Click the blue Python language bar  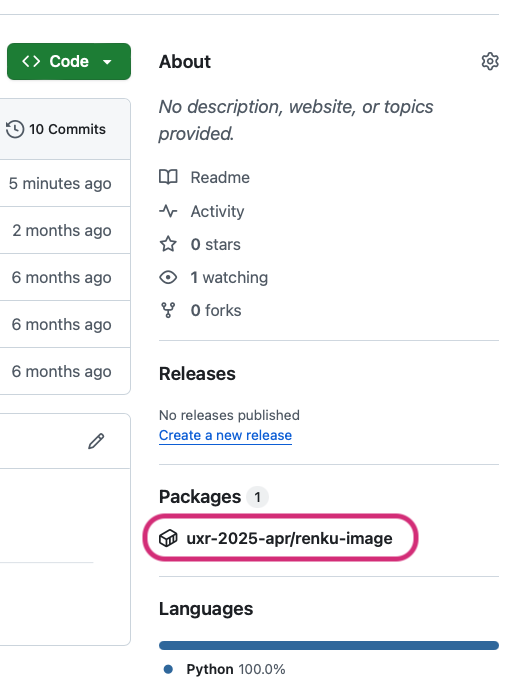[329, 645]
